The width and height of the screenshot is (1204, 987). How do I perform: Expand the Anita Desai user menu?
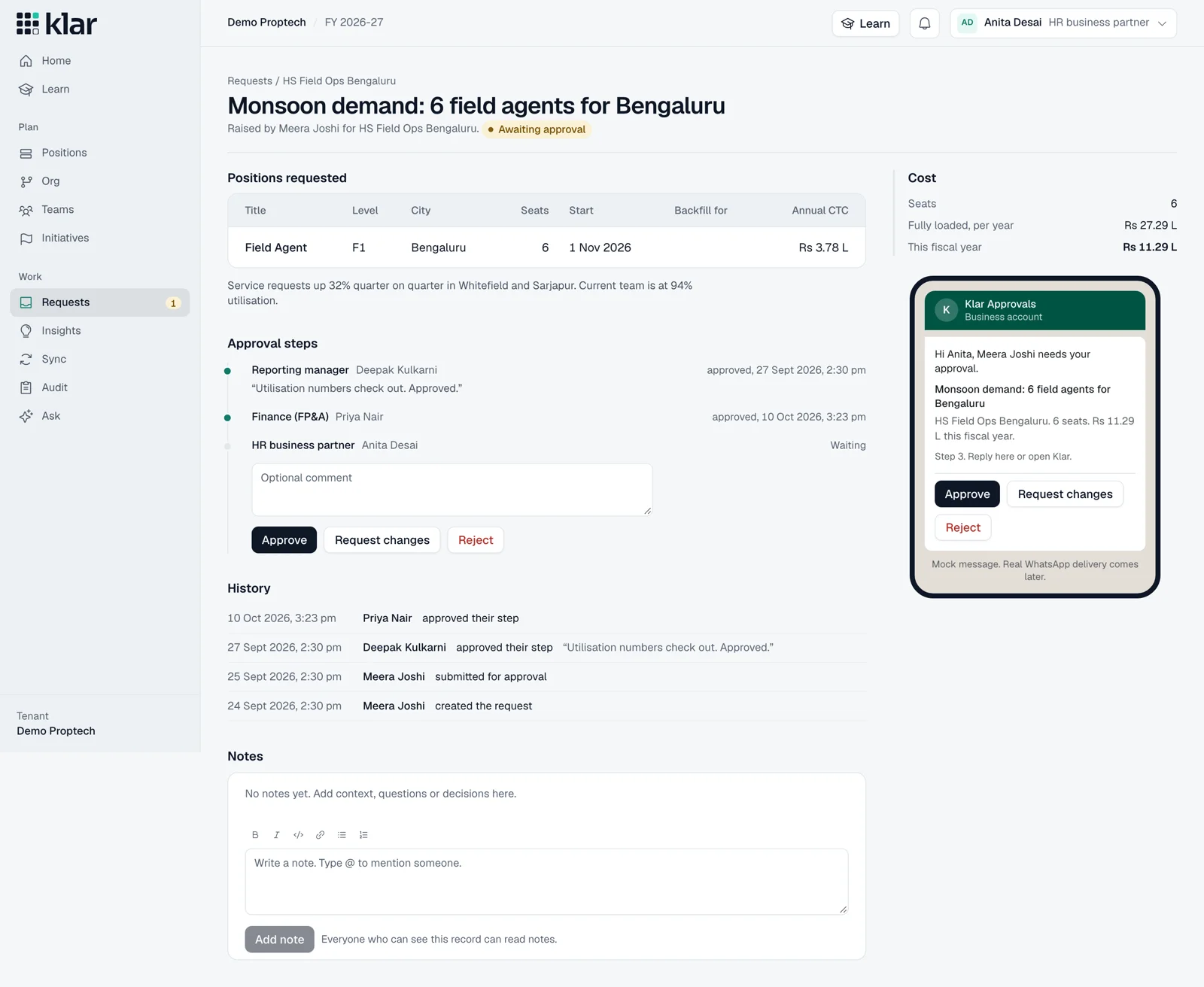1063,23
